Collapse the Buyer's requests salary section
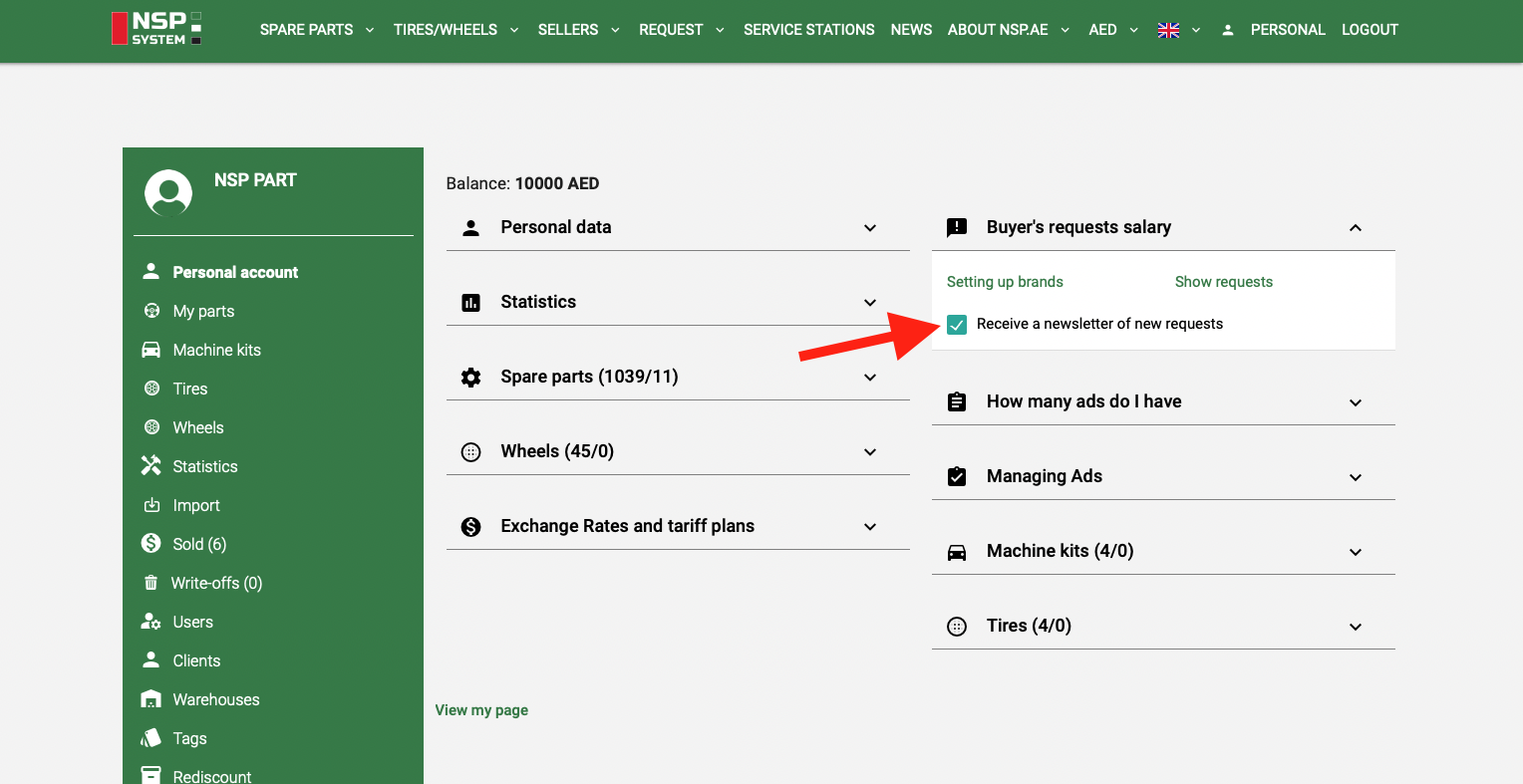 [x=1355, y=228]
